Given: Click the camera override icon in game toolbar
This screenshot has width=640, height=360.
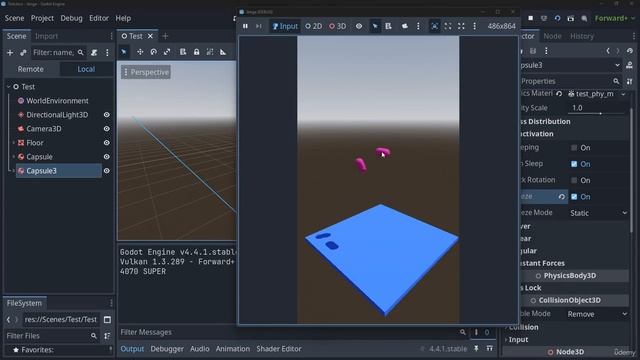Looking at the screenshot, I should pos(404,26).
